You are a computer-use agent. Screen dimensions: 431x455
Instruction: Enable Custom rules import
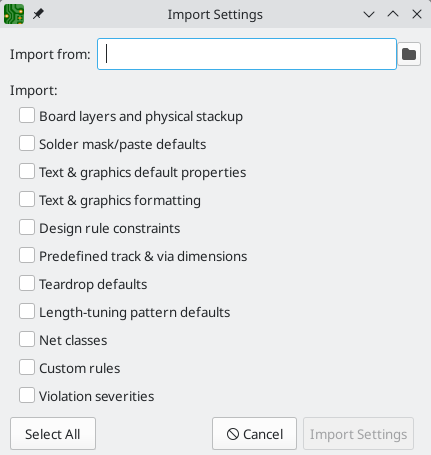pos(27,368)
